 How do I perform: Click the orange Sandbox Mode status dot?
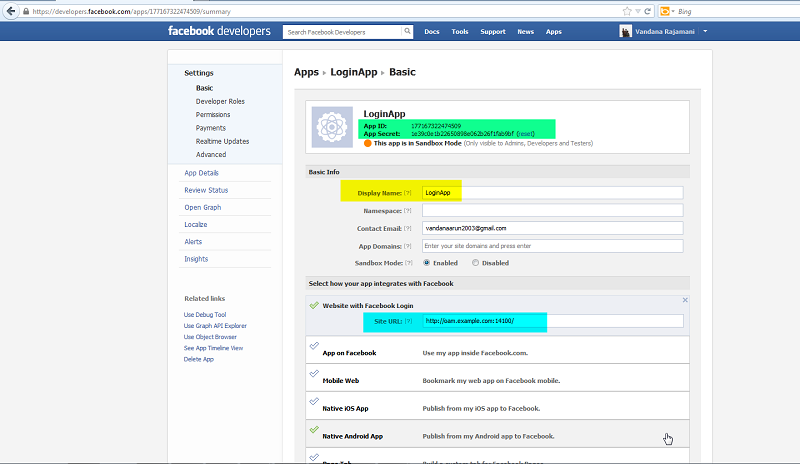(367, 143)
